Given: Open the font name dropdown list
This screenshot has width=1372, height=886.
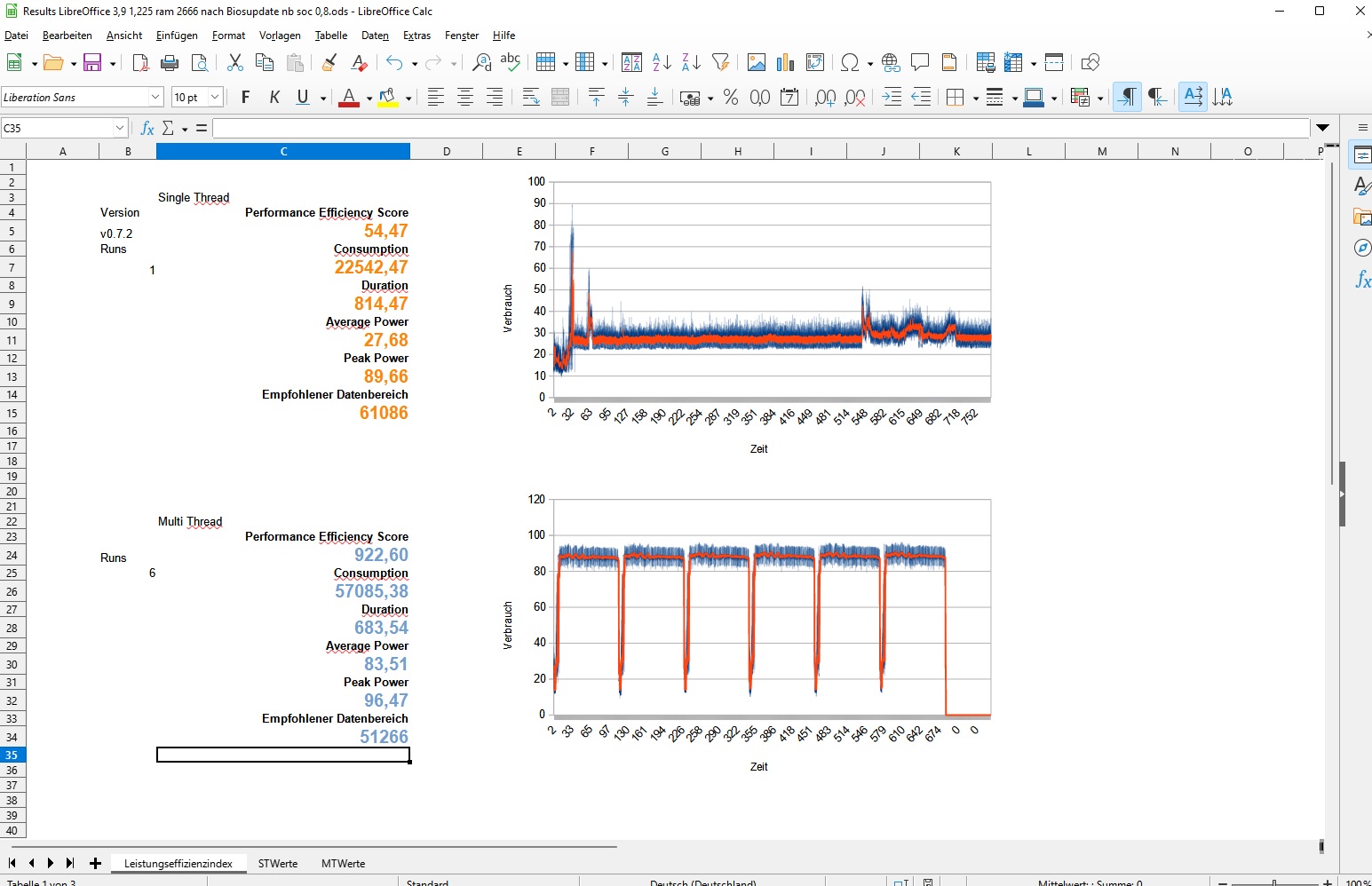Looking at the screenshot, I should coord(155,97).
